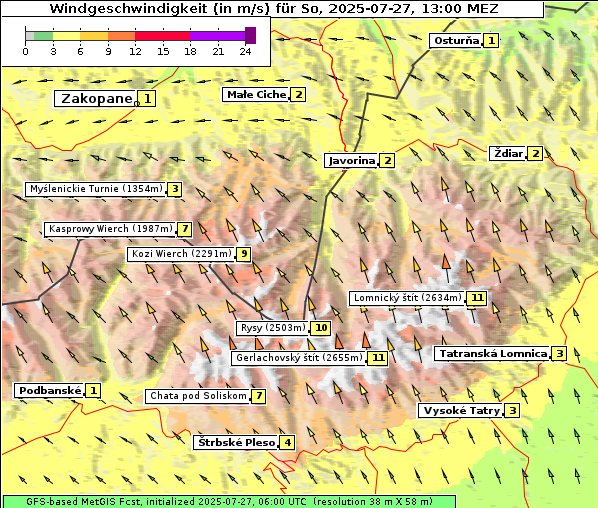Open the Javorina station label
Screen dimensions: 598x508
tap(352, 161)
